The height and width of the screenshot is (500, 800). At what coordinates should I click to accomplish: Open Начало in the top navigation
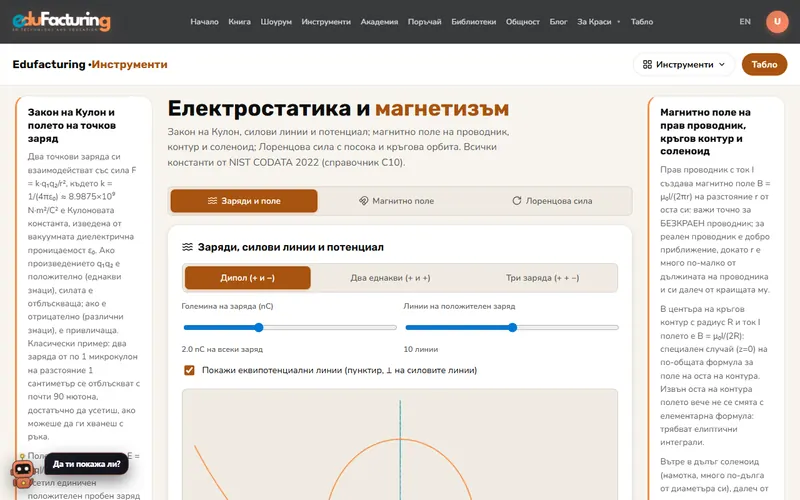[x=204, y=21]
